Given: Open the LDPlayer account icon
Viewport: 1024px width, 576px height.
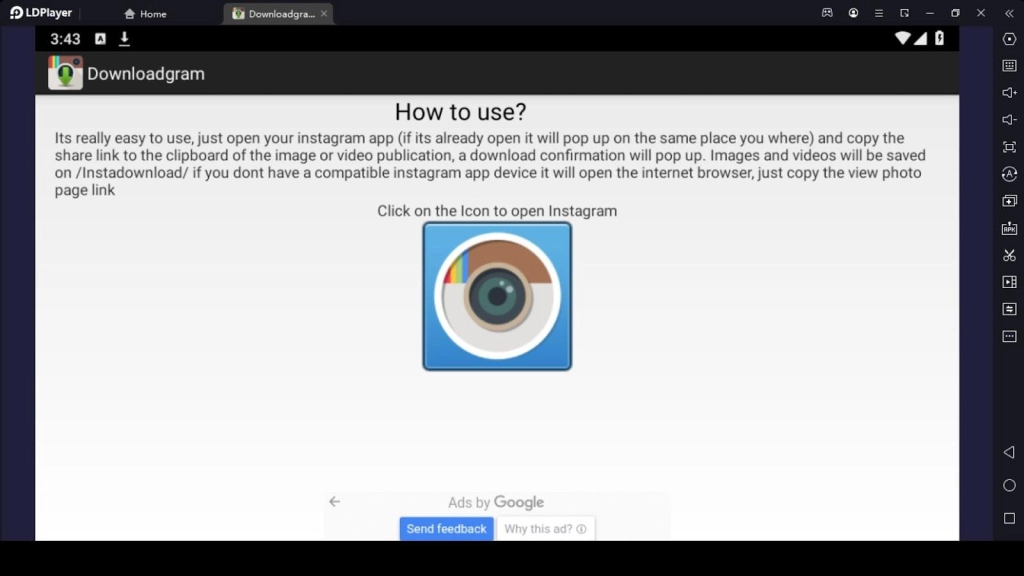Looking at the screenshot, I should point(853,13).
